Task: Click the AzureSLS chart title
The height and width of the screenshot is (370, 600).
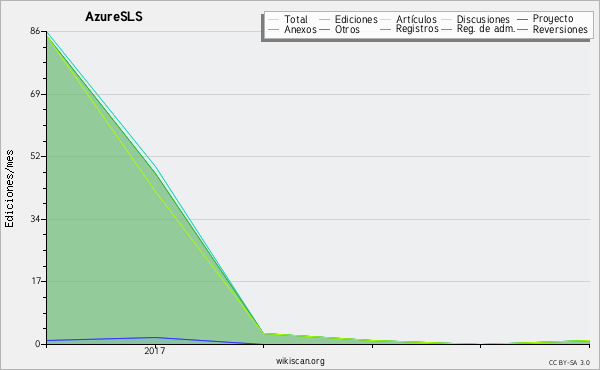Action: click(114, 16)
